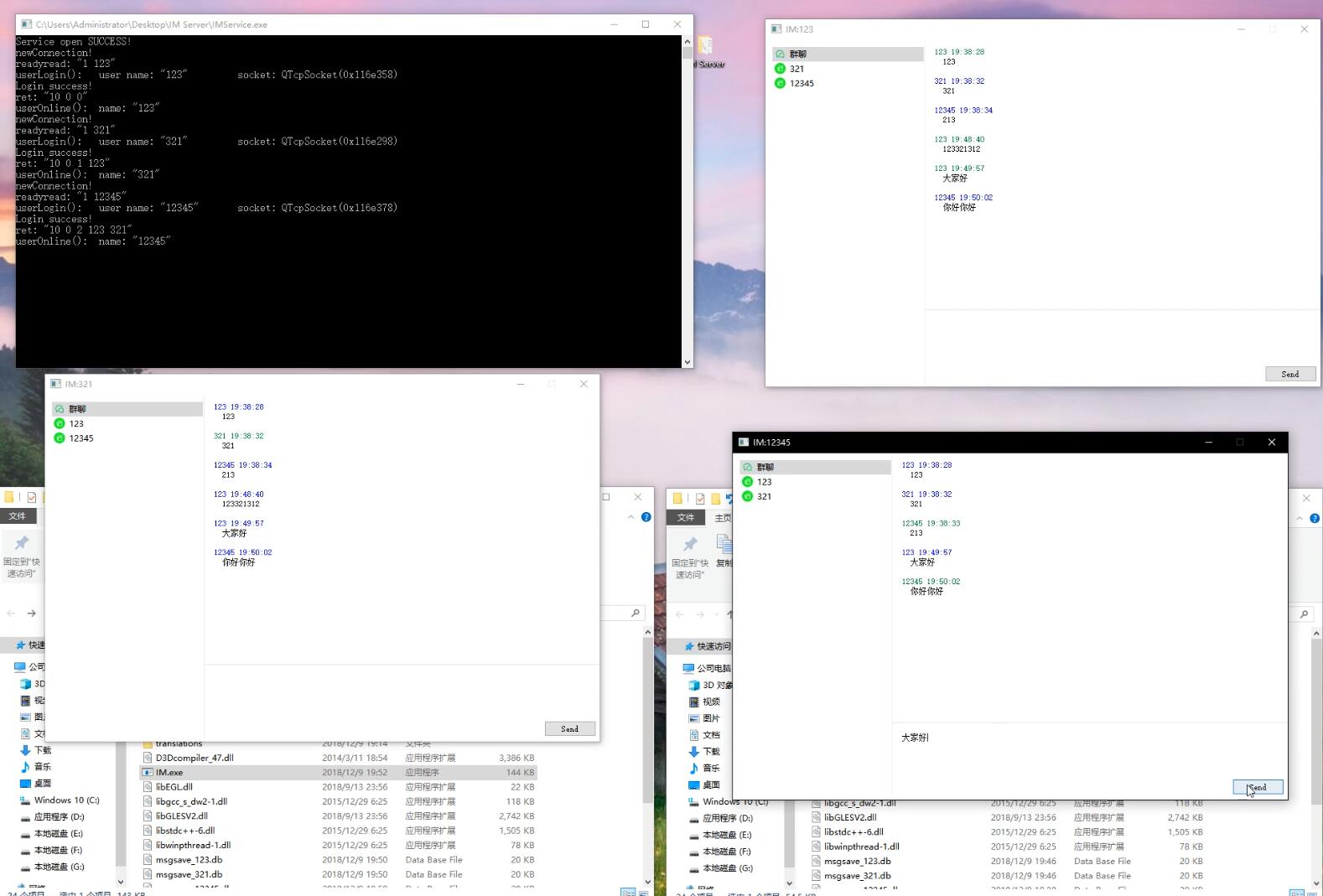
Task: Click green icon beside 12345 in IM:321
Action: [x=60, y=438]
